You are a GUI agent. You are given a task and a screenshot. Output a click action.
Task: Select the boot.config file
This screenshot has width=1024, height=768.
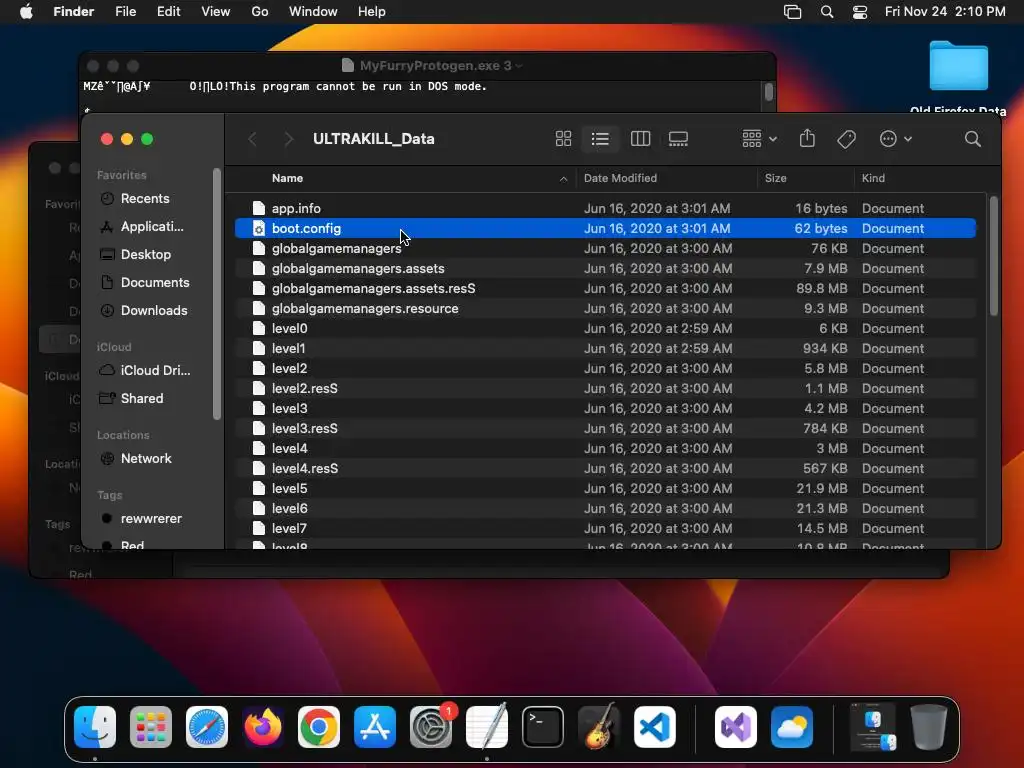pos(605,229)
